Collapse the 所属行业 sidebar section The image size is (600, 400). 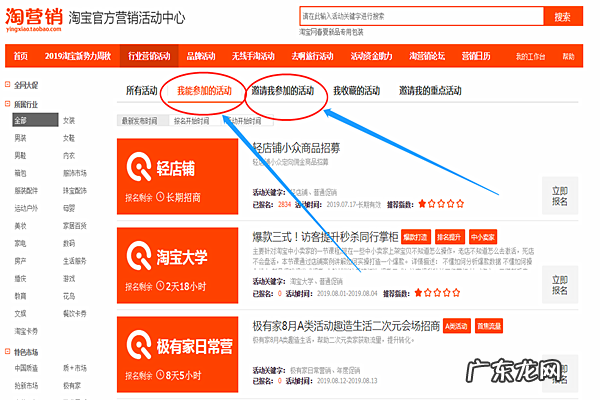click(x=7, y=104)
